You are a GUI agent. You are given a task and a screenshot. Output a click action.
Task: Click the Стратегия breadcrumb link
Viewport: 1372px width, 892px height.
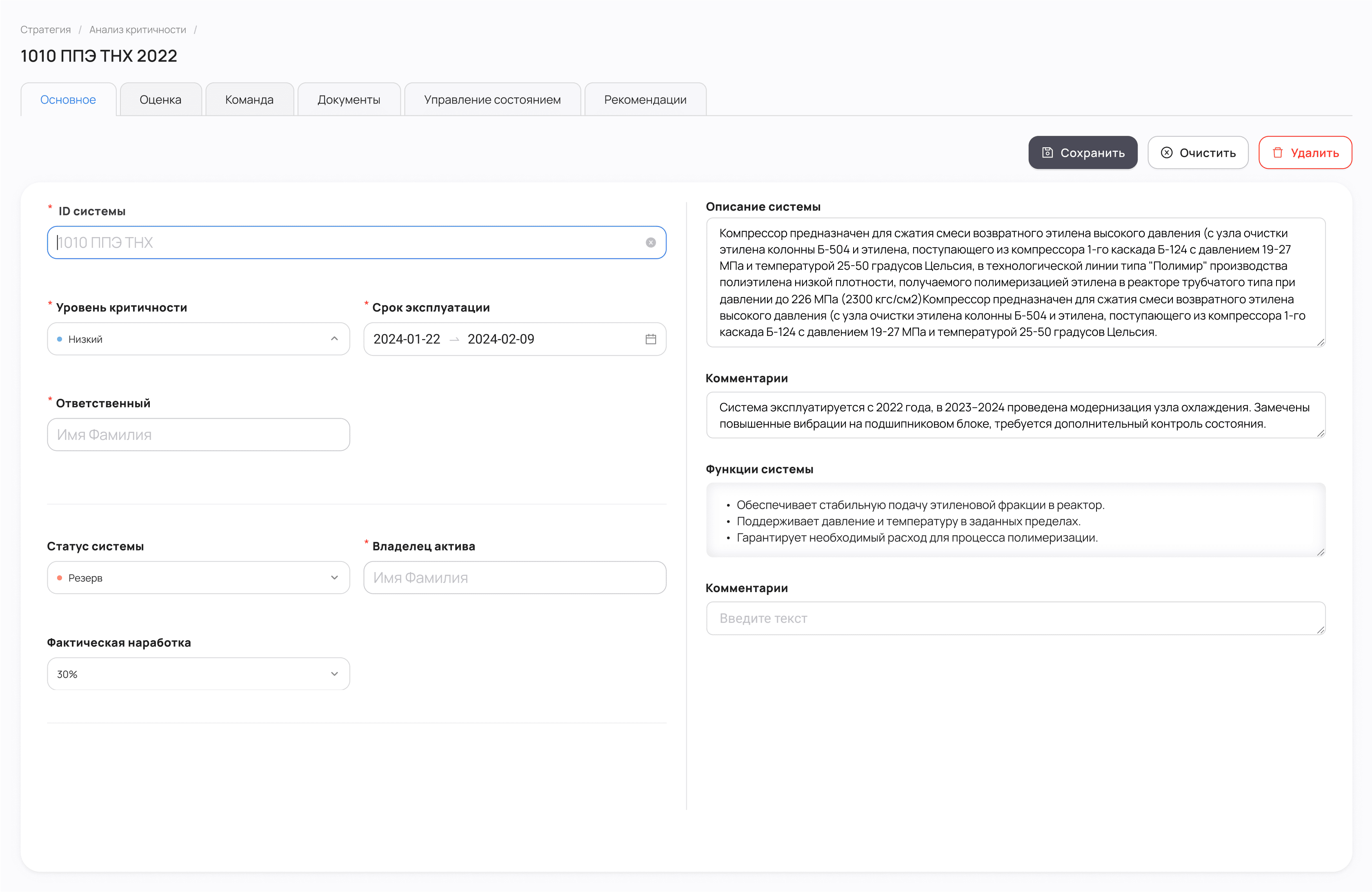click(46, 29)
